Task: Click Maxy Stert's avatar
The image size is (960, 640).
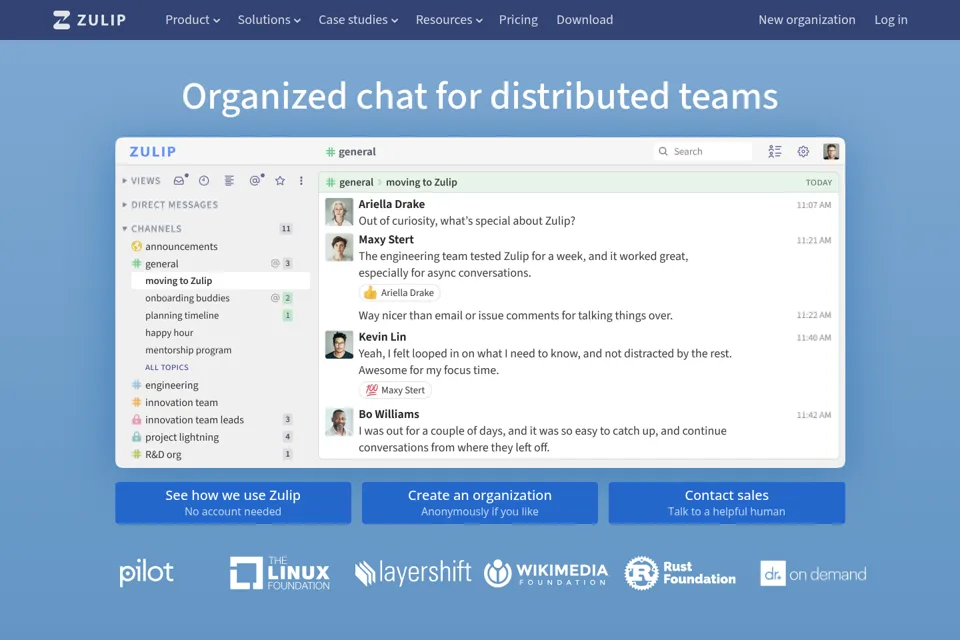Action: coord(339,247)
